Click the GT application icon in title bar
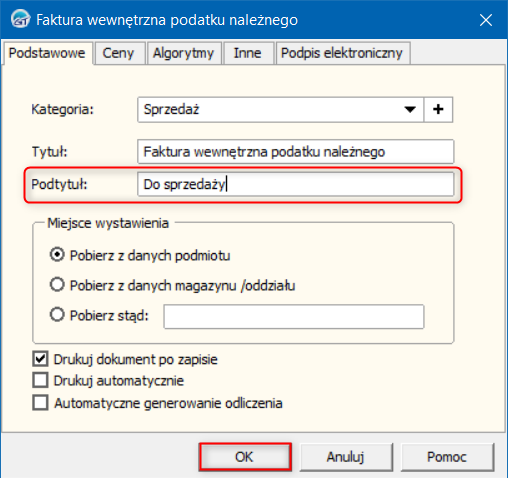The width and height of the screenshot is (508, 478). [x=20, y=19]
